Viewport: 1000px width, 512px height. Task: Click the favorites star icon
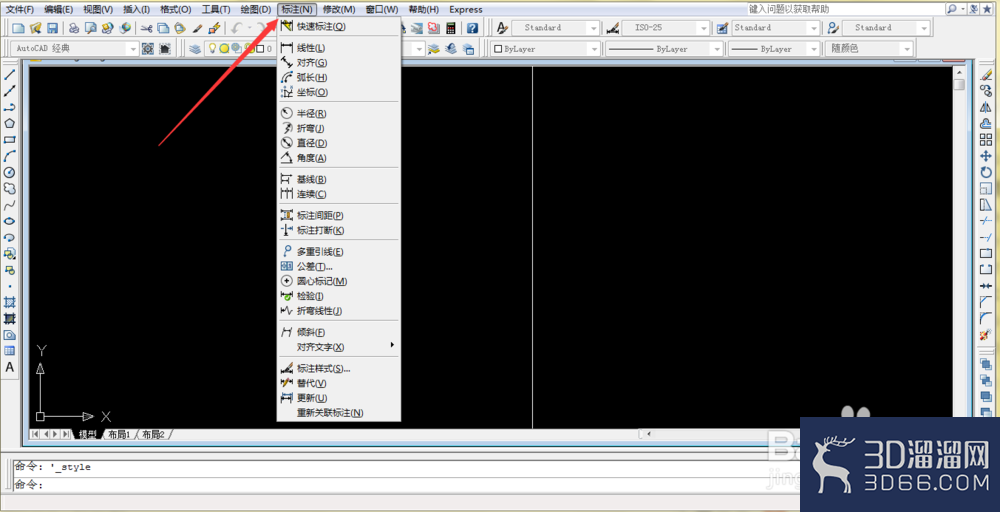click(x=987, y=9)
